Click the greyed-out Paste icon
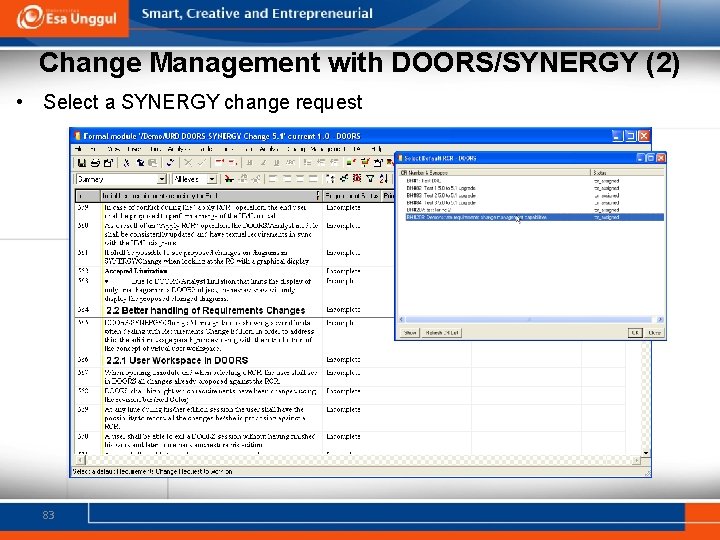 coord(152,163)
